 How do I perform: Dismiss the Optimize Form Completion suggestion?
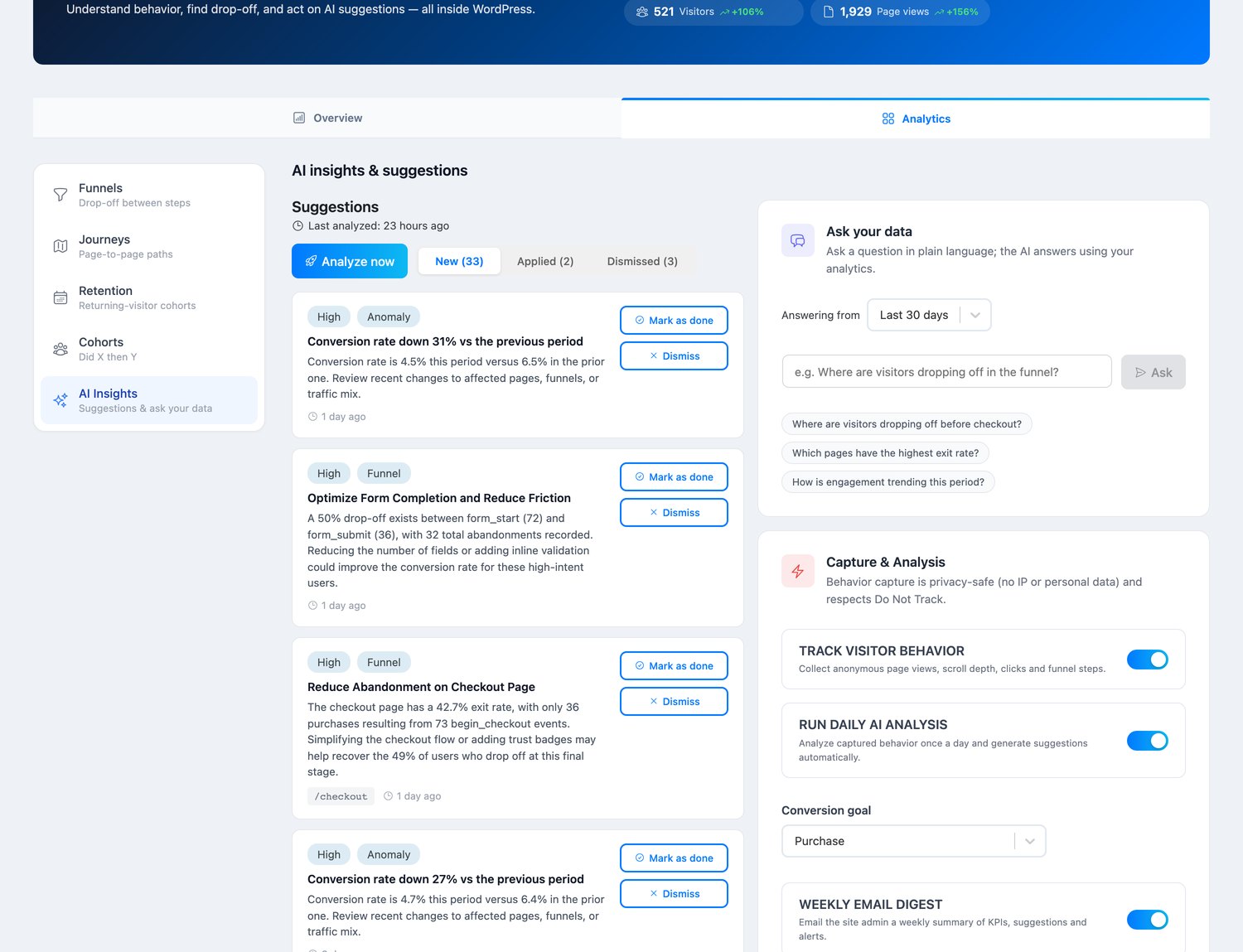coord(674,513)
